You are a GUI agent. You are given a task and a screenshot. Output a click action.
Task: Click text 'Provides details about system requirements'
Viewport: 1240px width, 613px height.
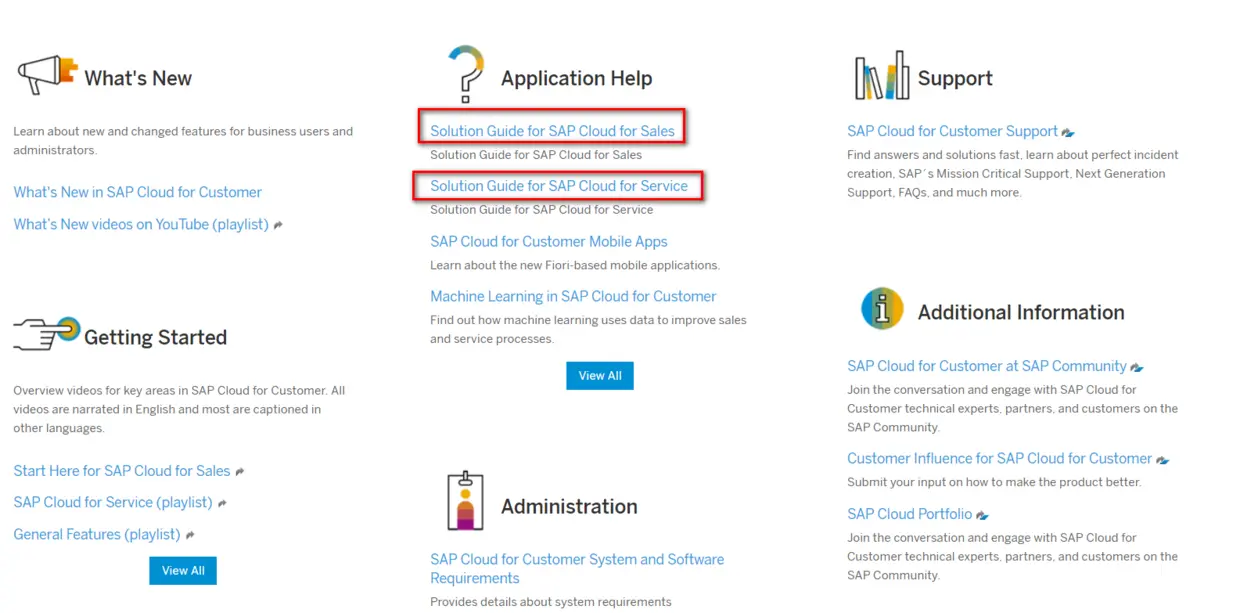[551, 602]
